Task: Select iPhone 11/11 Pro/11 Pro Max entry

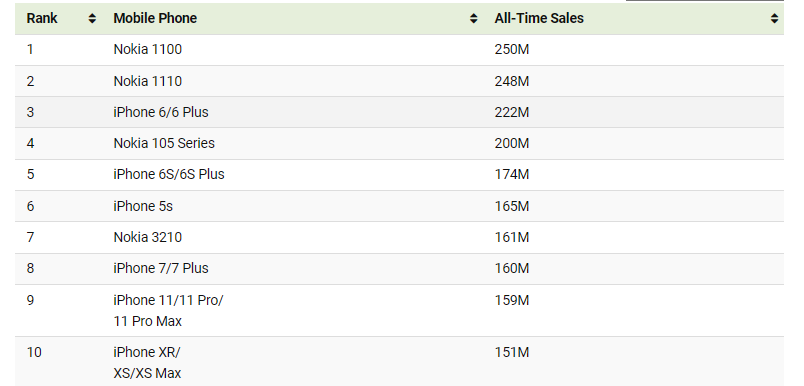Action: 168,311
